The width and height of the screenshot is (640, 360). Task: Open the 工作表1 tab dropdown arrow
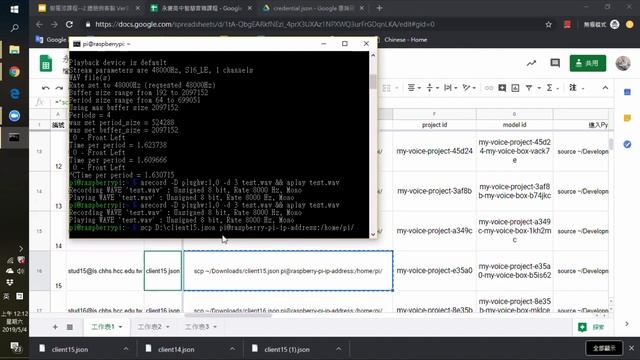120,327
